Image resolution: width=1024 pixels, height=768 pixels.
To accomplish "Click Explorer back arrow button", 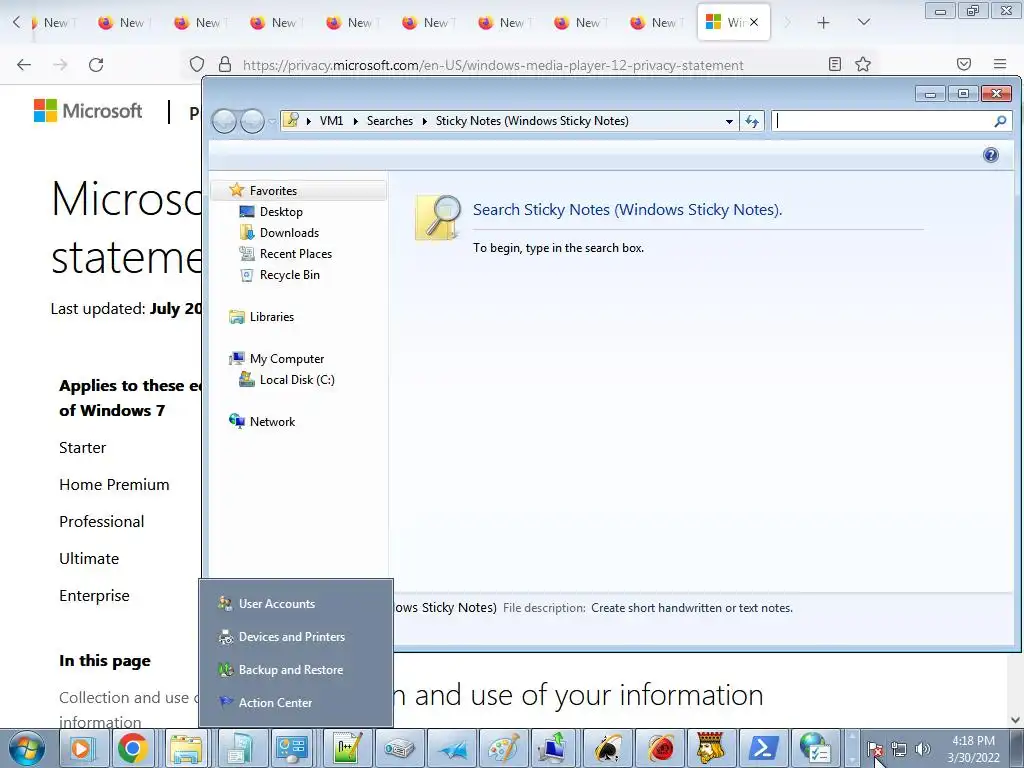I will (x=224, y=121).
